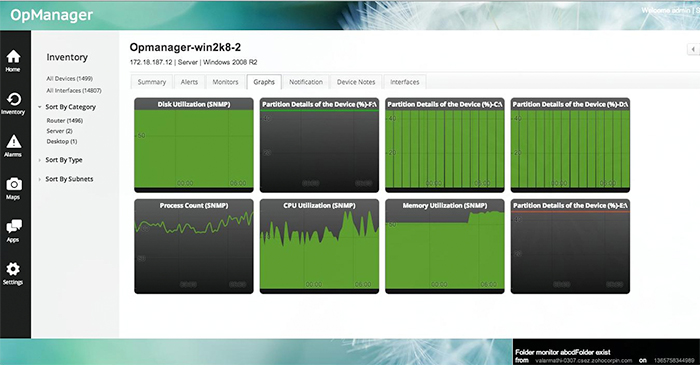Click the collapse arrow at top right
Screen dimensions: 700x369
click(693, 49)
